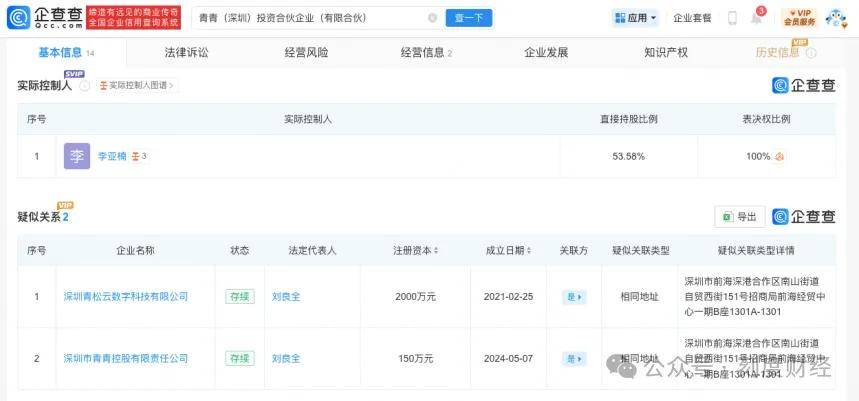
Task: Sort by 注册资本 column arrows
Action: 436,251
